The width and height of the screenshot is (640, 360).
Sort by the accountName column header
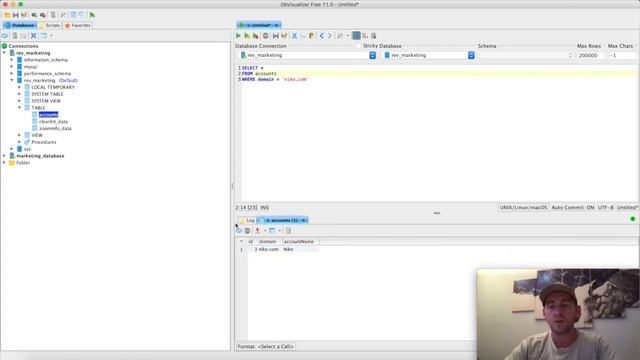(300, 242)
